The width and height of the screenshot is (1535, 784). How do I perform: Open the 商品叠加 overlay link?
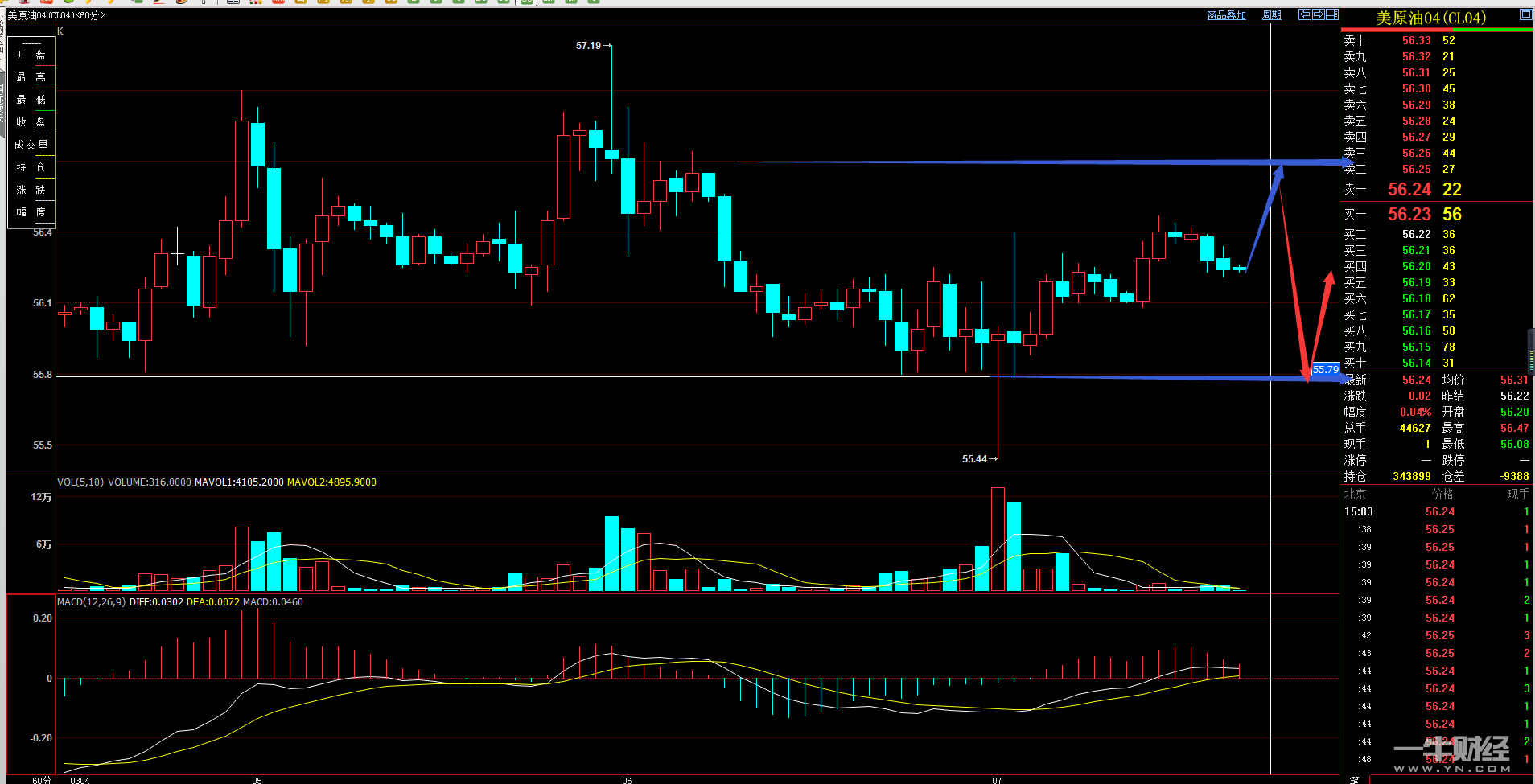(1226, 15)
